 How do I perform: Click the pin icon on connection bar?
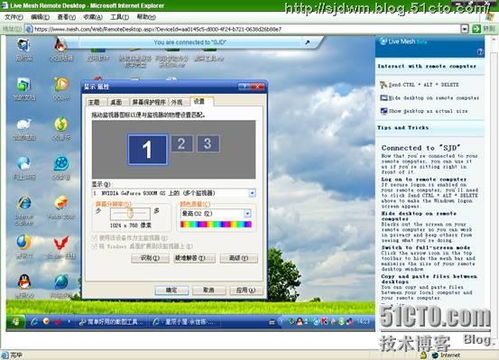point(307,42)
